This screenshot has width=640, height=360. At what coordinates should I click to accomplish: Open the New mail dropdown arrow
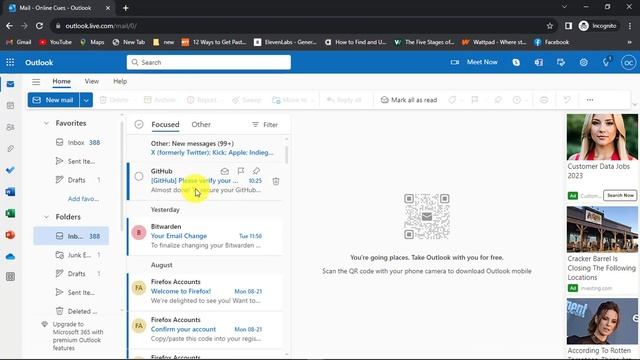coord(86,100)
